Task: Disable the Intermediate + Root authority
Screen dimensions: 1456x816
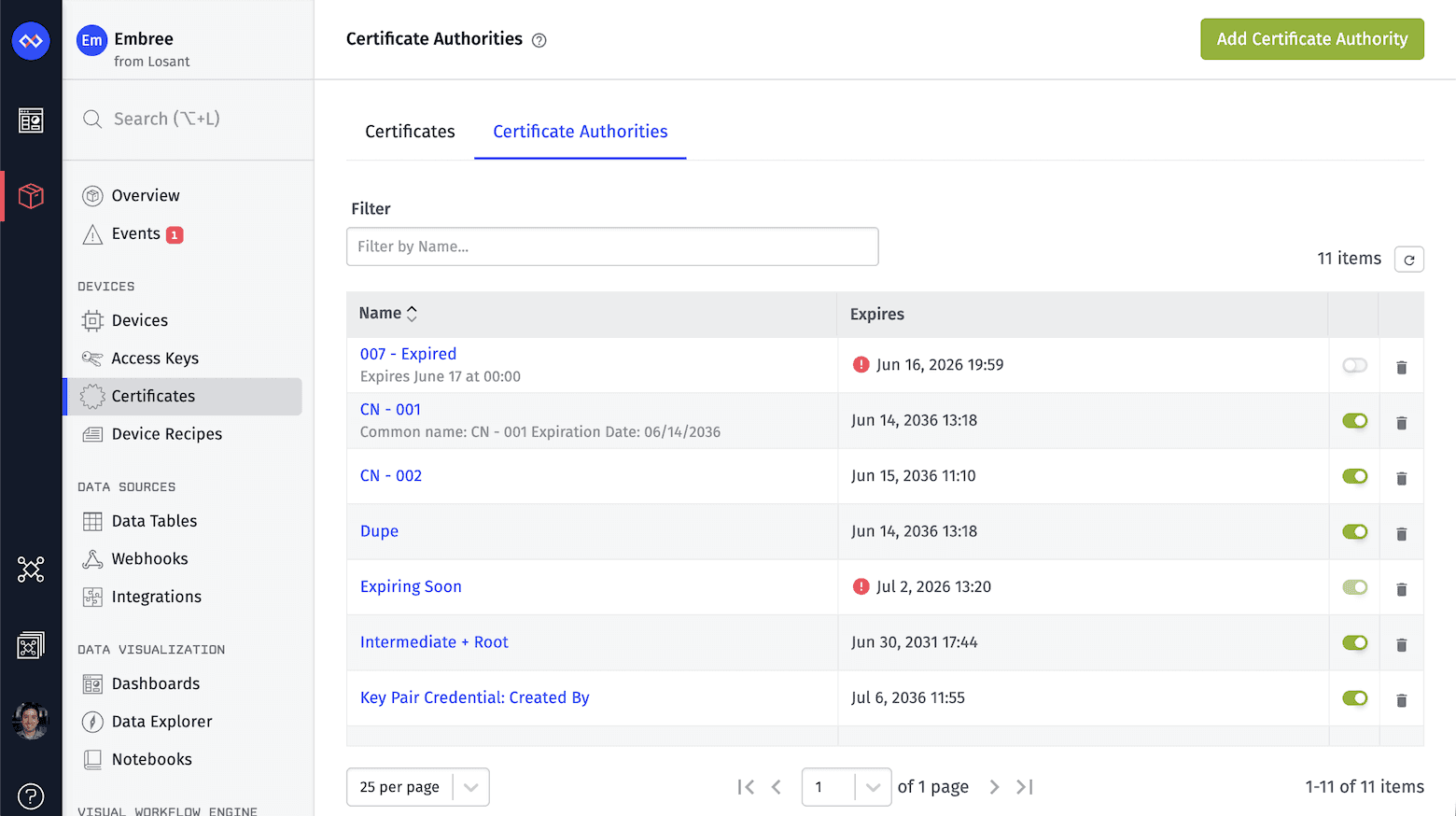Action: click(1354, 642)
